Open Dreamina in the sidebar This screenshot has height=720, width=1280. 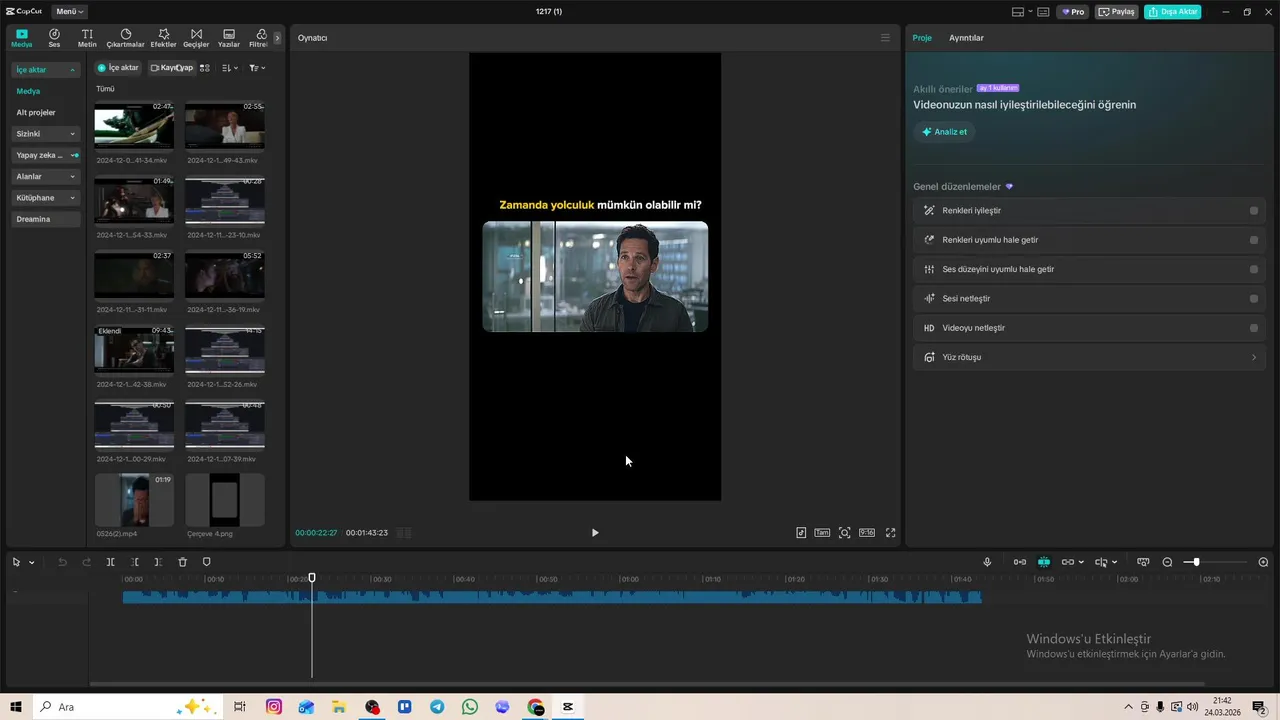[x=46, y=219]
